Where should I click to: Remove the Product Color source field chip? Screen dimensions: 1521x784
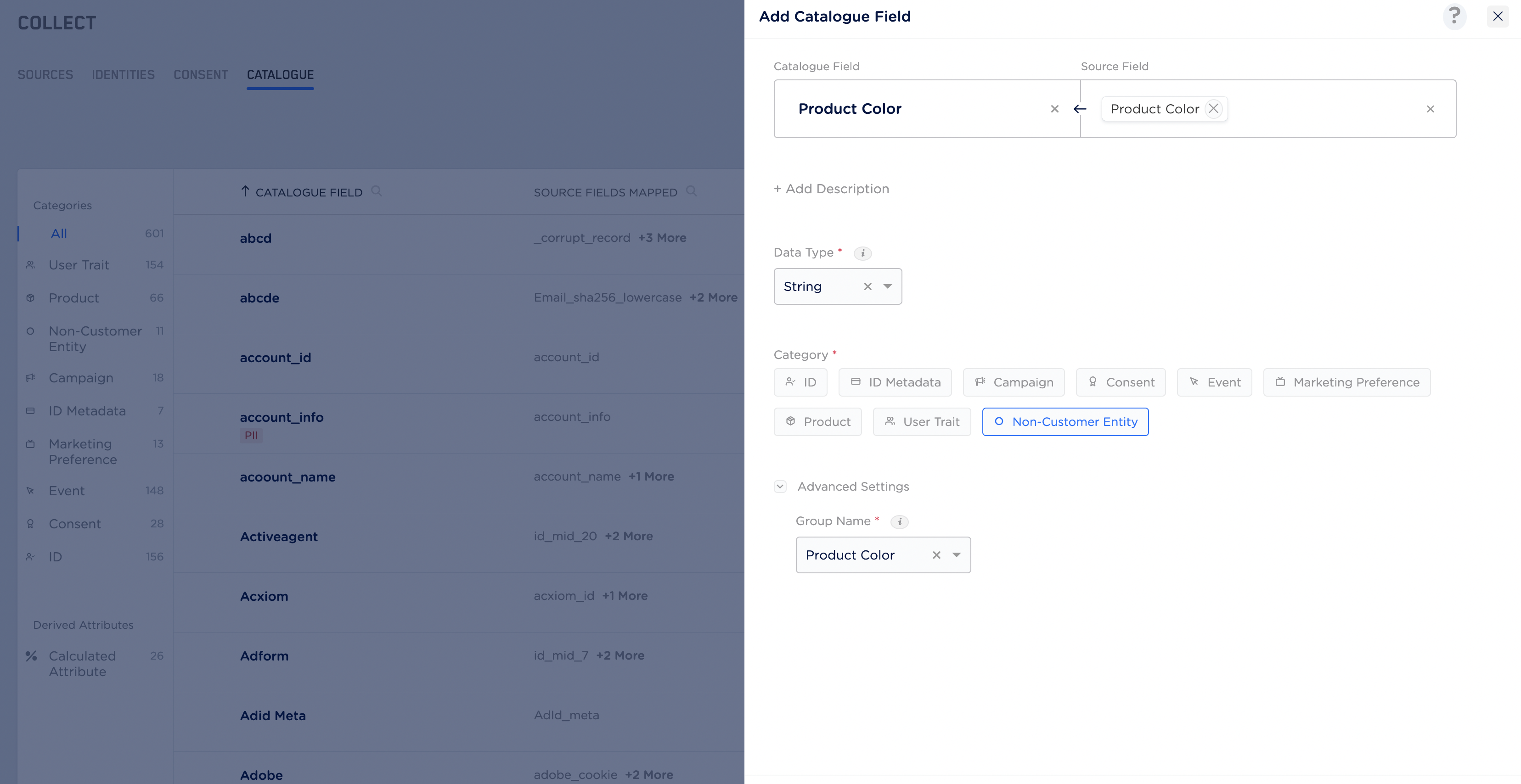point(1213,109)
